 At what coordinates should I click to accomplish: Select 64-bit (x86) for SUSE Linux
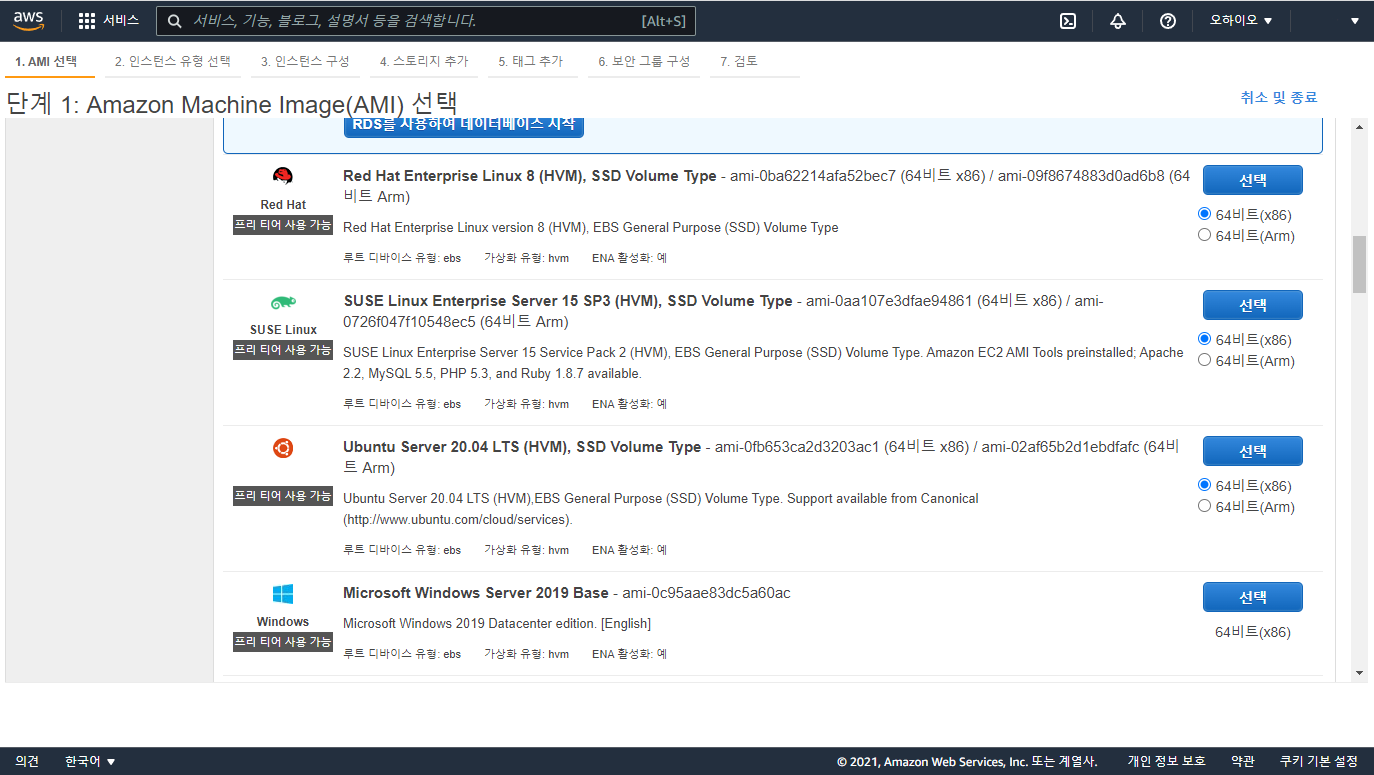[x=1204, y=339]
